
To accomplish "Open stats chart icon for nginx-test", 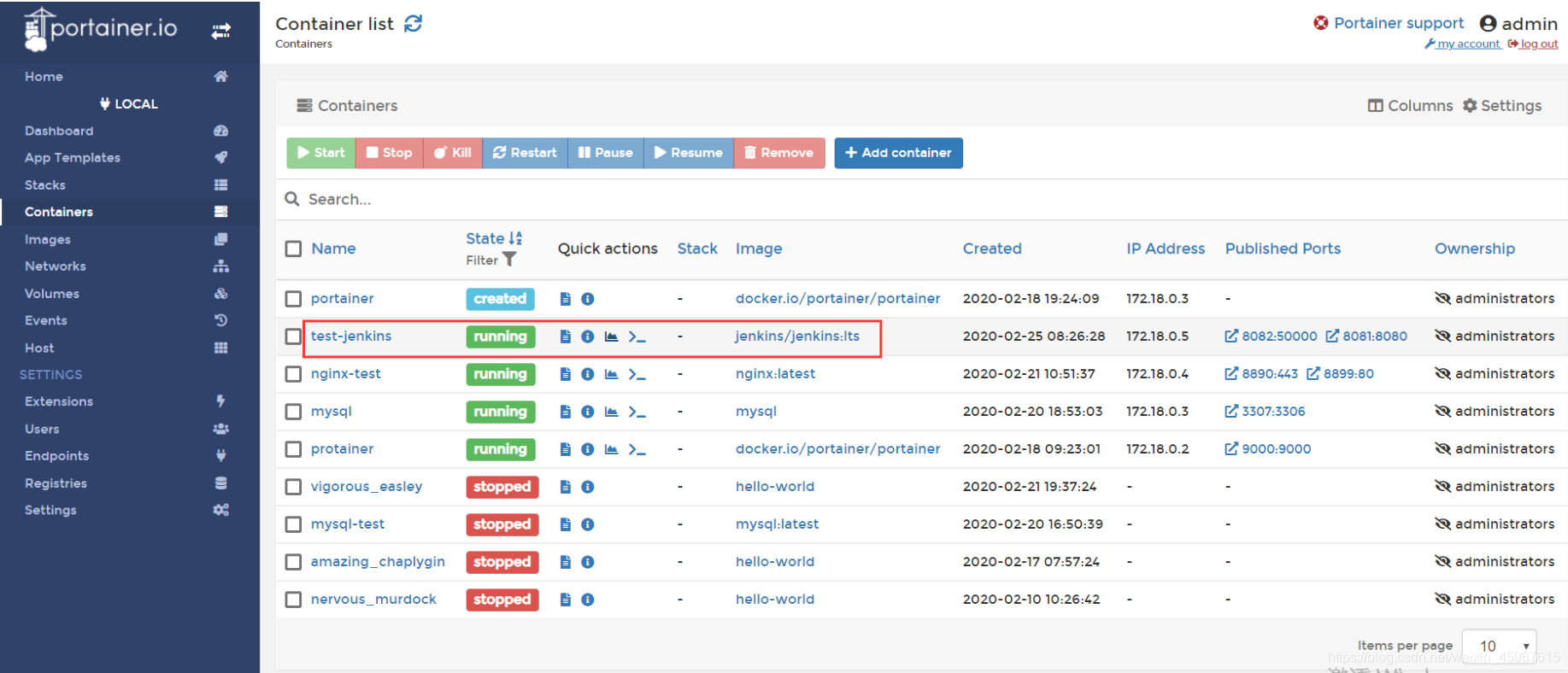I will (x=611, y=374).
